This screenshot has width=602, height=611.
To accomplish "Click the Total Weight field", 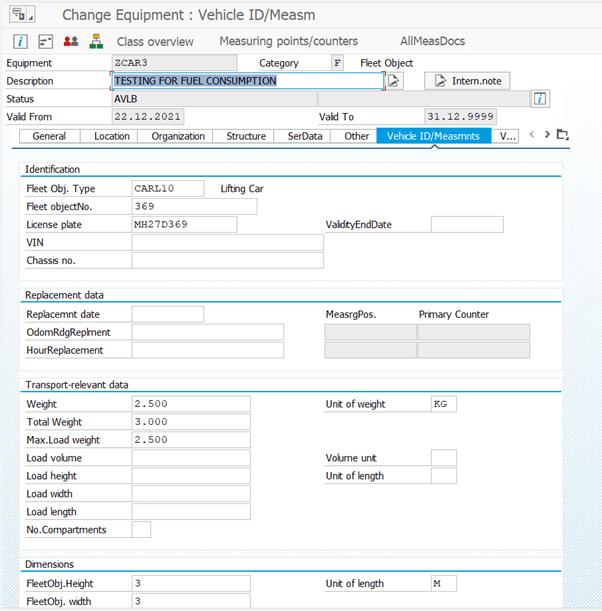I will 191,422.
